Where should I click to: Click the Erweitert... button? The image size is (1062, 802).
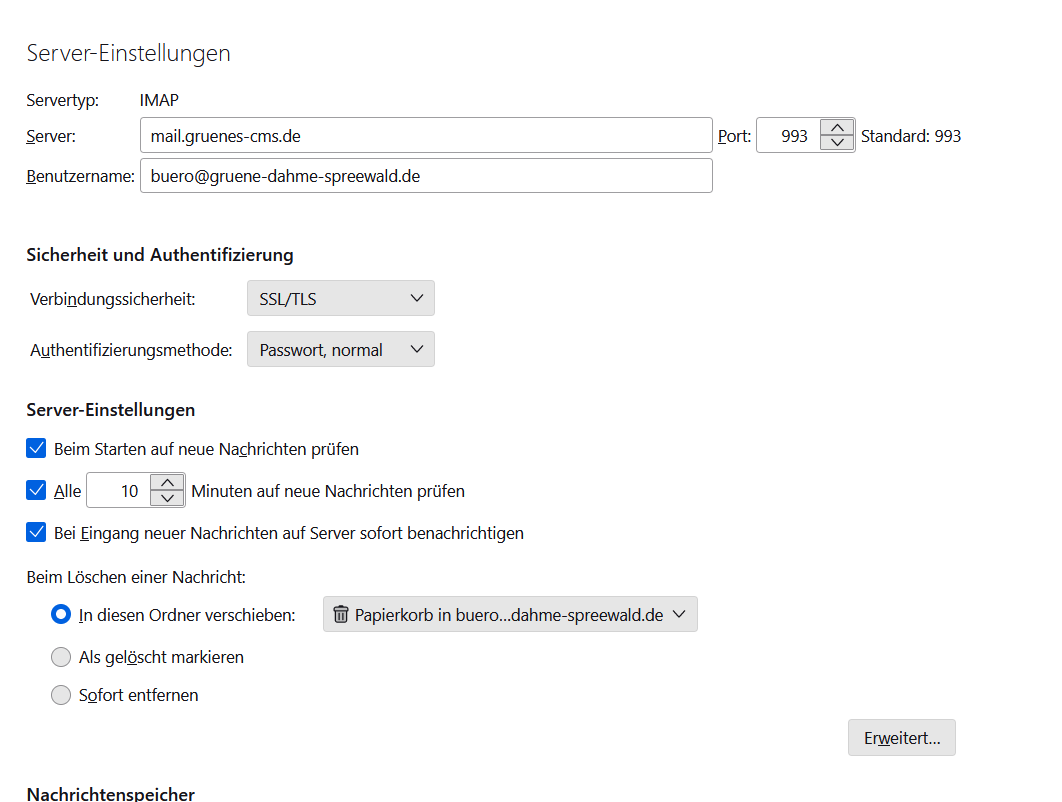point(901,738)
